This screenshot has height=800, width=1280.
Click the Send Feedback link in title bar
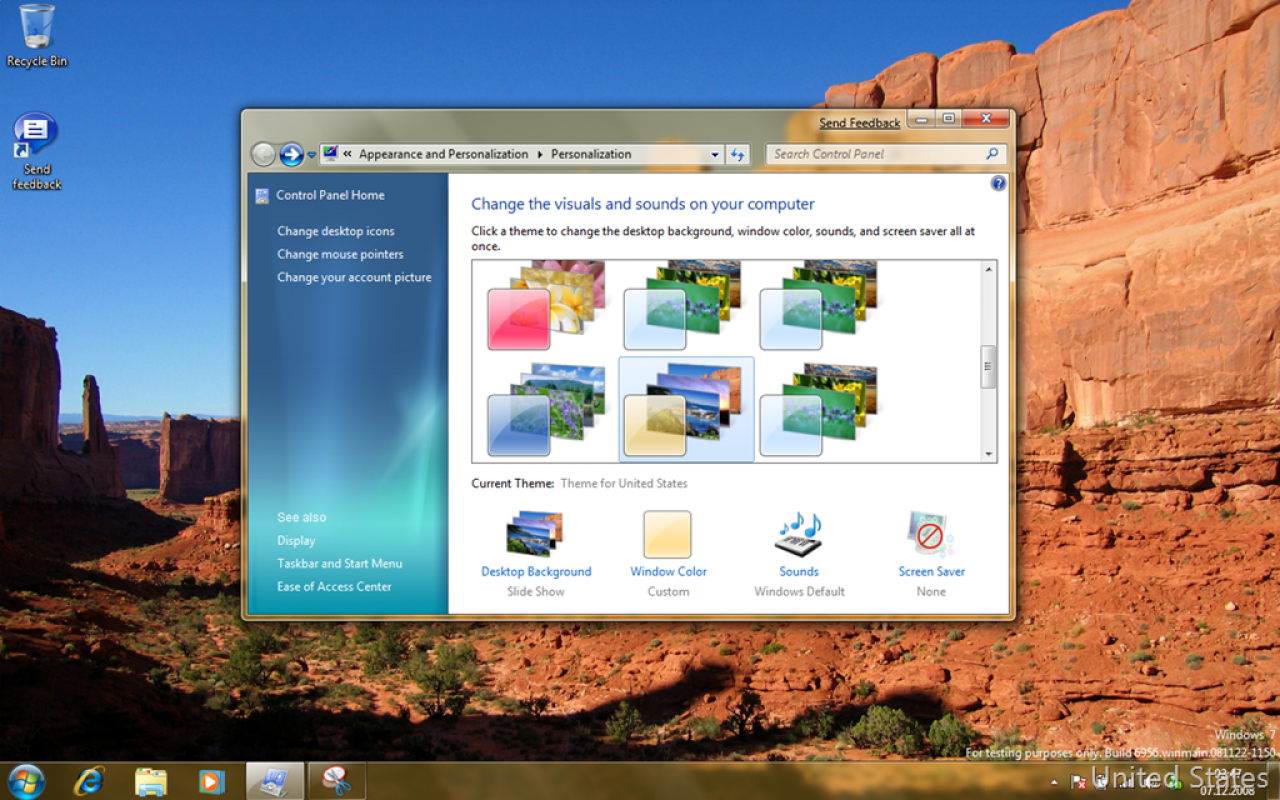click(x=860, y=123)
